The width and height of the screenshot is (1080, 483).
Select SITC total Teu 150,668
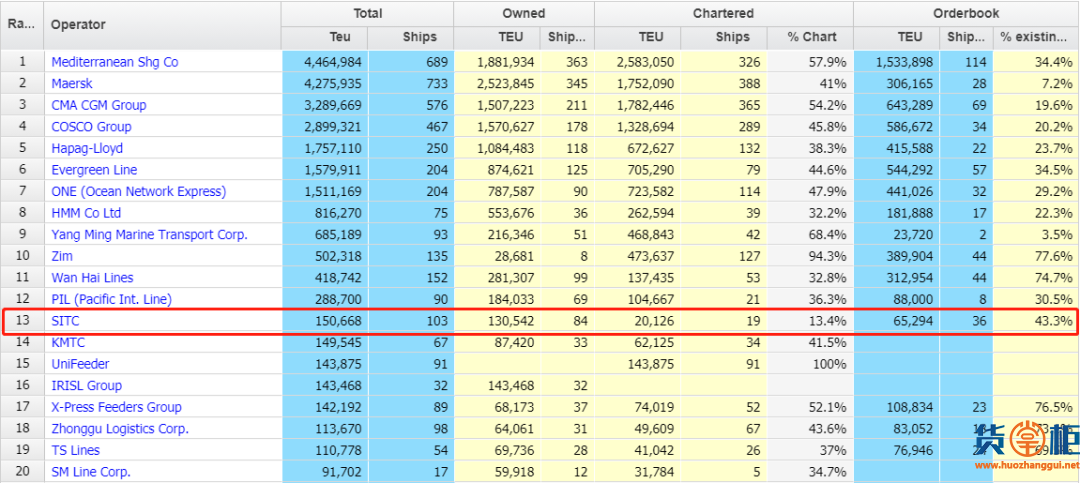click(x=324, y=321)
